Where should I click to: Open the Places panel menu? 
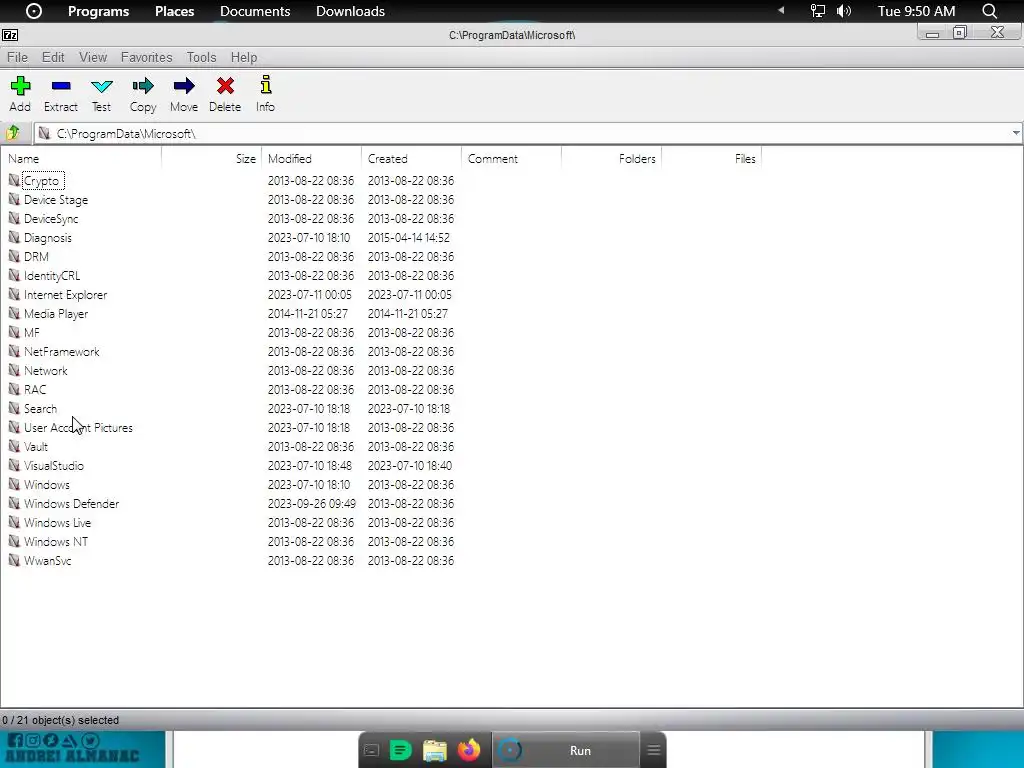coord(174,11)
